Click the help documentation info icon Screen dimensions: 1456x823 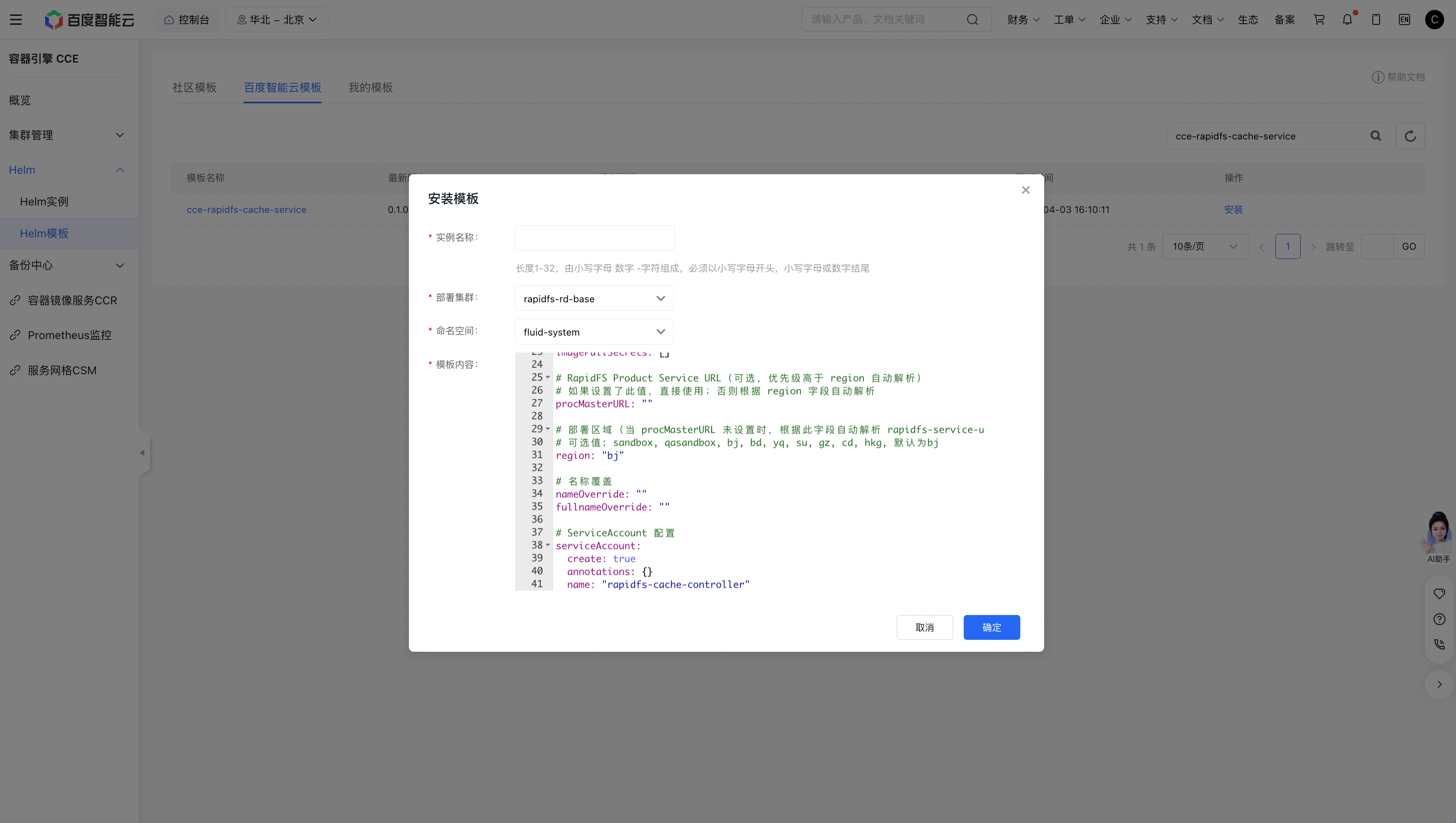pos(1378,77)
